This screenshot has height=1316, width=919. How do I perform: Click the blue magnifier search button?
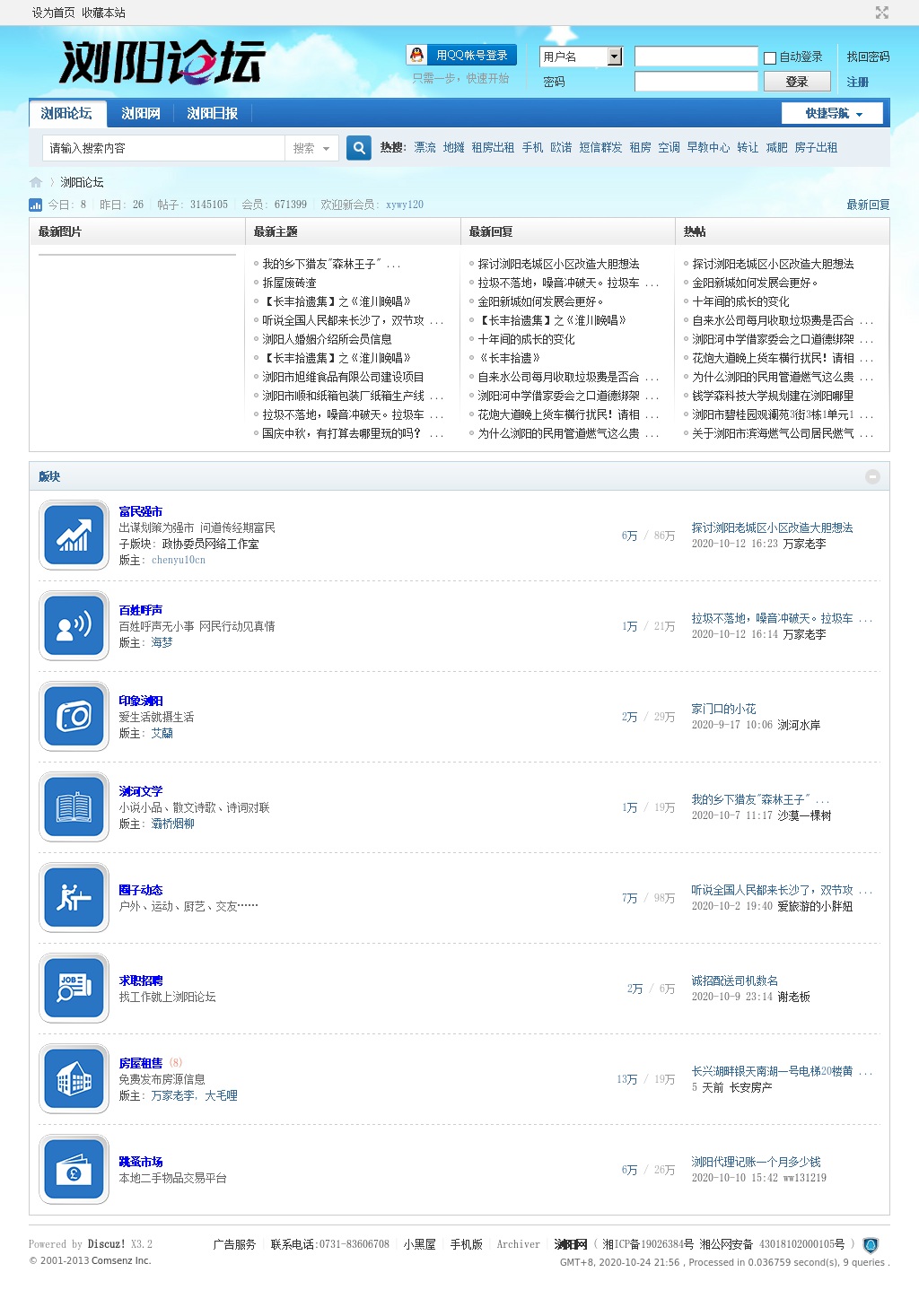[x=359, y=148]
